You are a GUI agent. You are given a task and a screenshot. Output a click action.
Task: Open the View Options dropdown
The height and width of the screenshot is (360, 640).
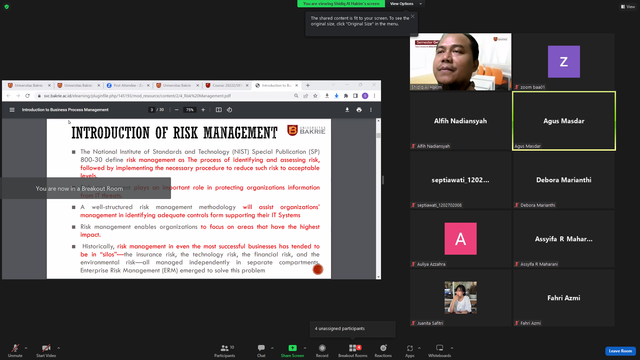[405, 4]
